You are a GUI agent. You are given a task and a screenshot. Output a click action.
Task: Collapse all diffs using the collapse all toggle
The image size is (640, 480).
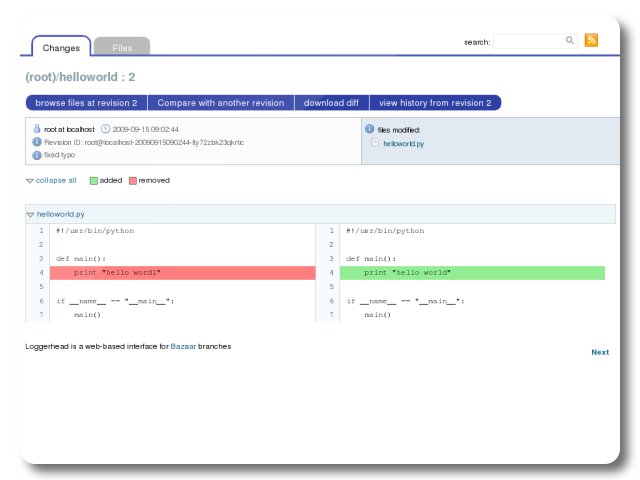pyautogui.click(x=51, y=180)
